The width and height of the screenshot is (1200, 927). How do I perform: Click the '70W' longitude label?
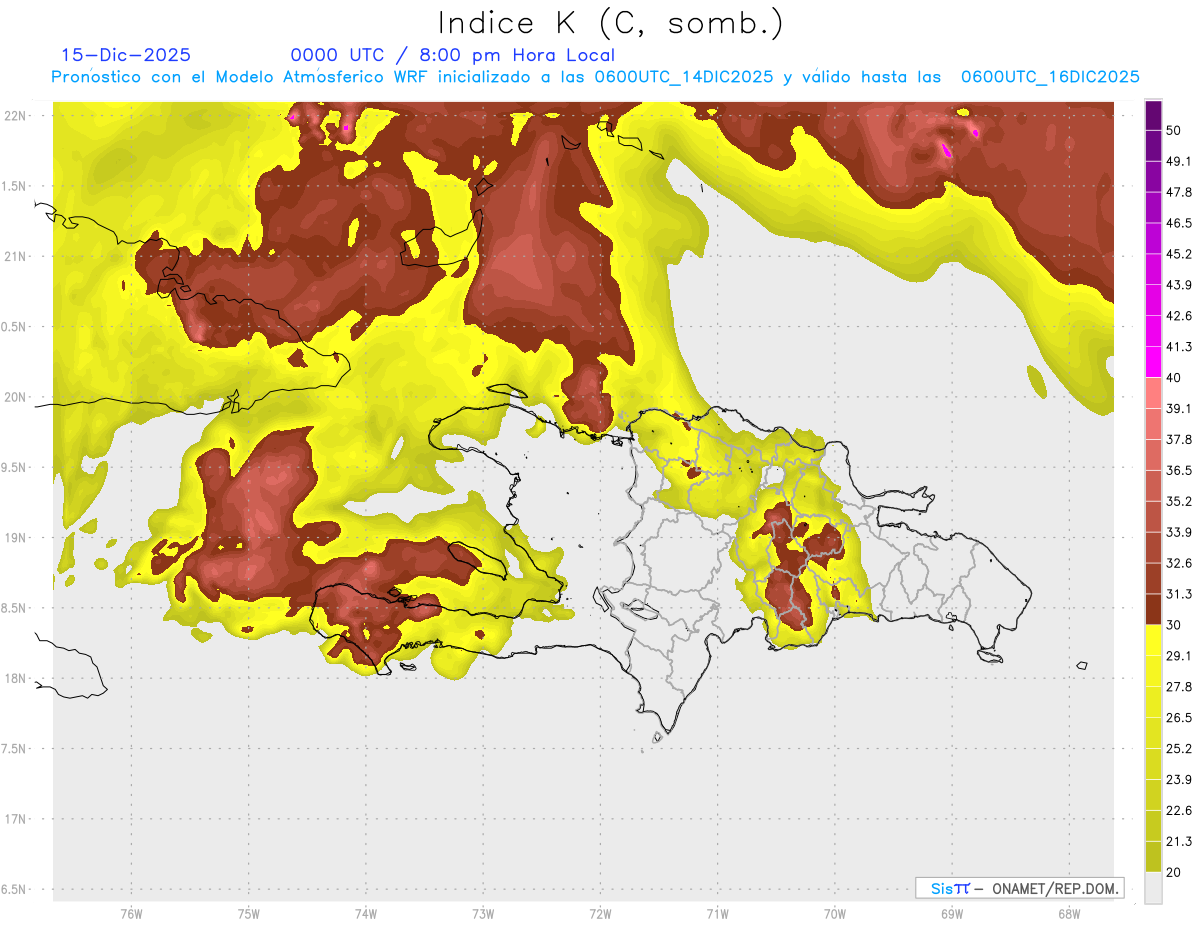[835, 914]
